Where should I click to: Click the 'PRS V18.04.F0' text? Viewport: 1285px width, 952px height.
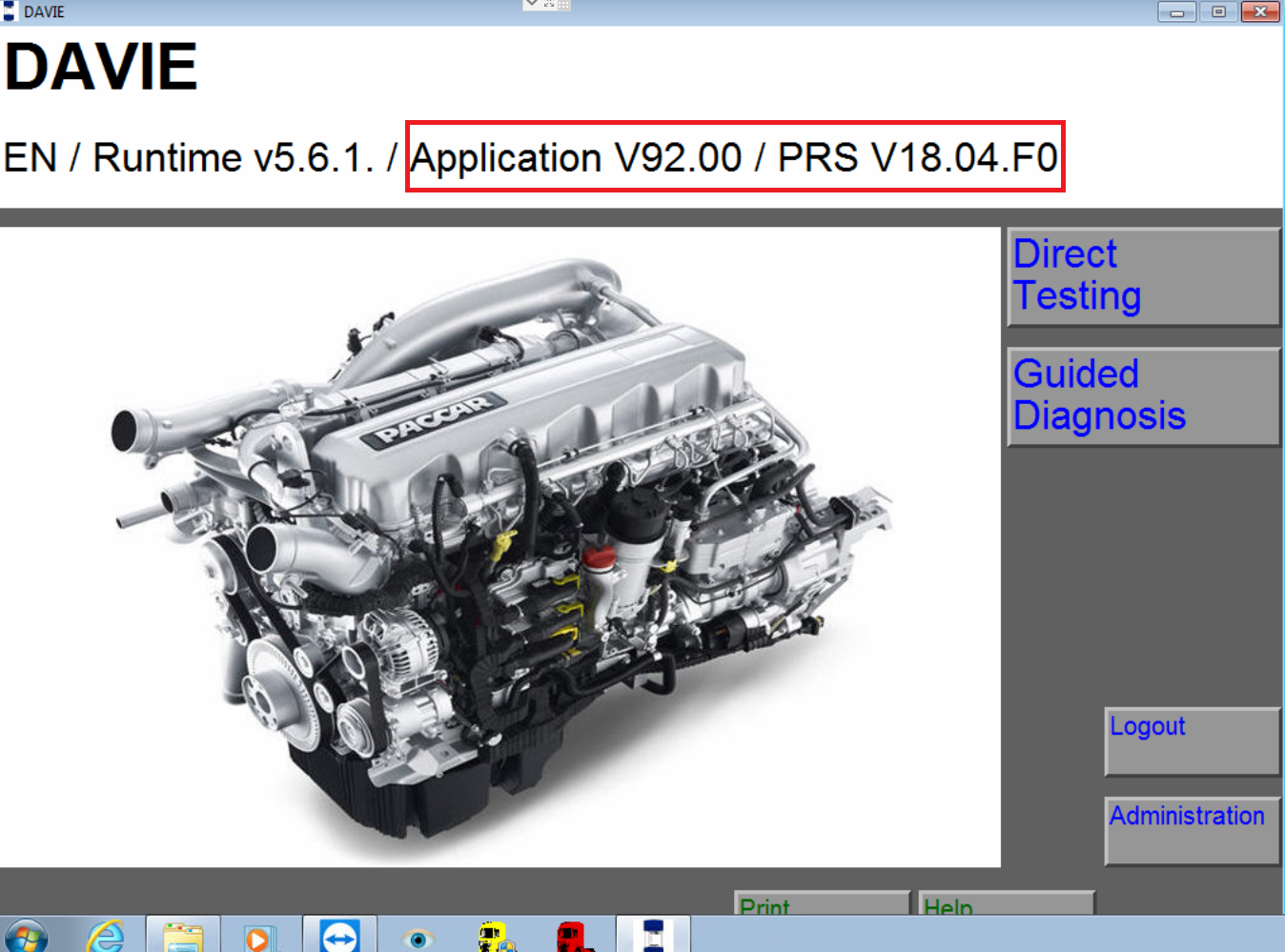[x=917, y=158]
